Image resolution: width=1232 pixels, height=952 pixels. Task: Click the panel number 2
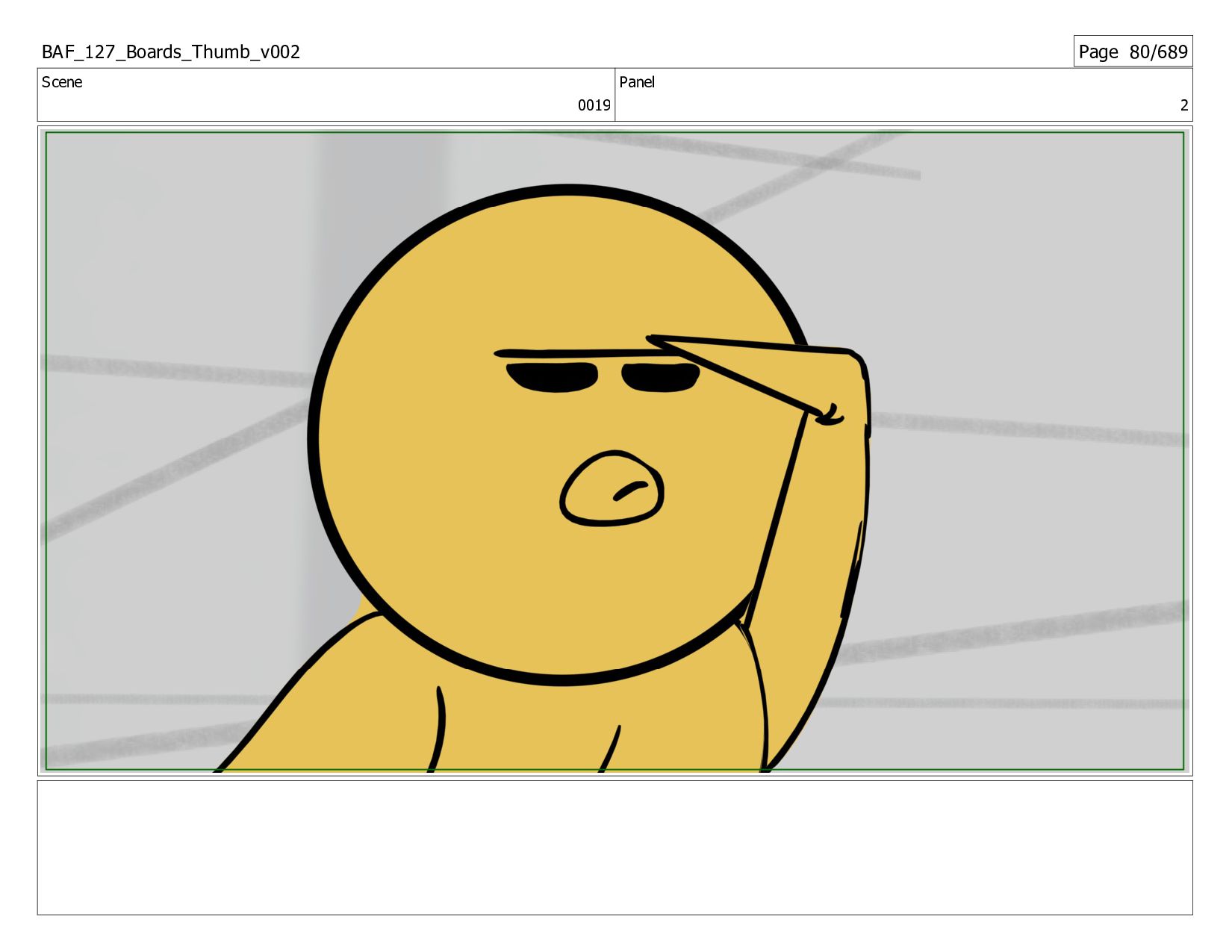pyautogui.click(x=1183, y=105)
